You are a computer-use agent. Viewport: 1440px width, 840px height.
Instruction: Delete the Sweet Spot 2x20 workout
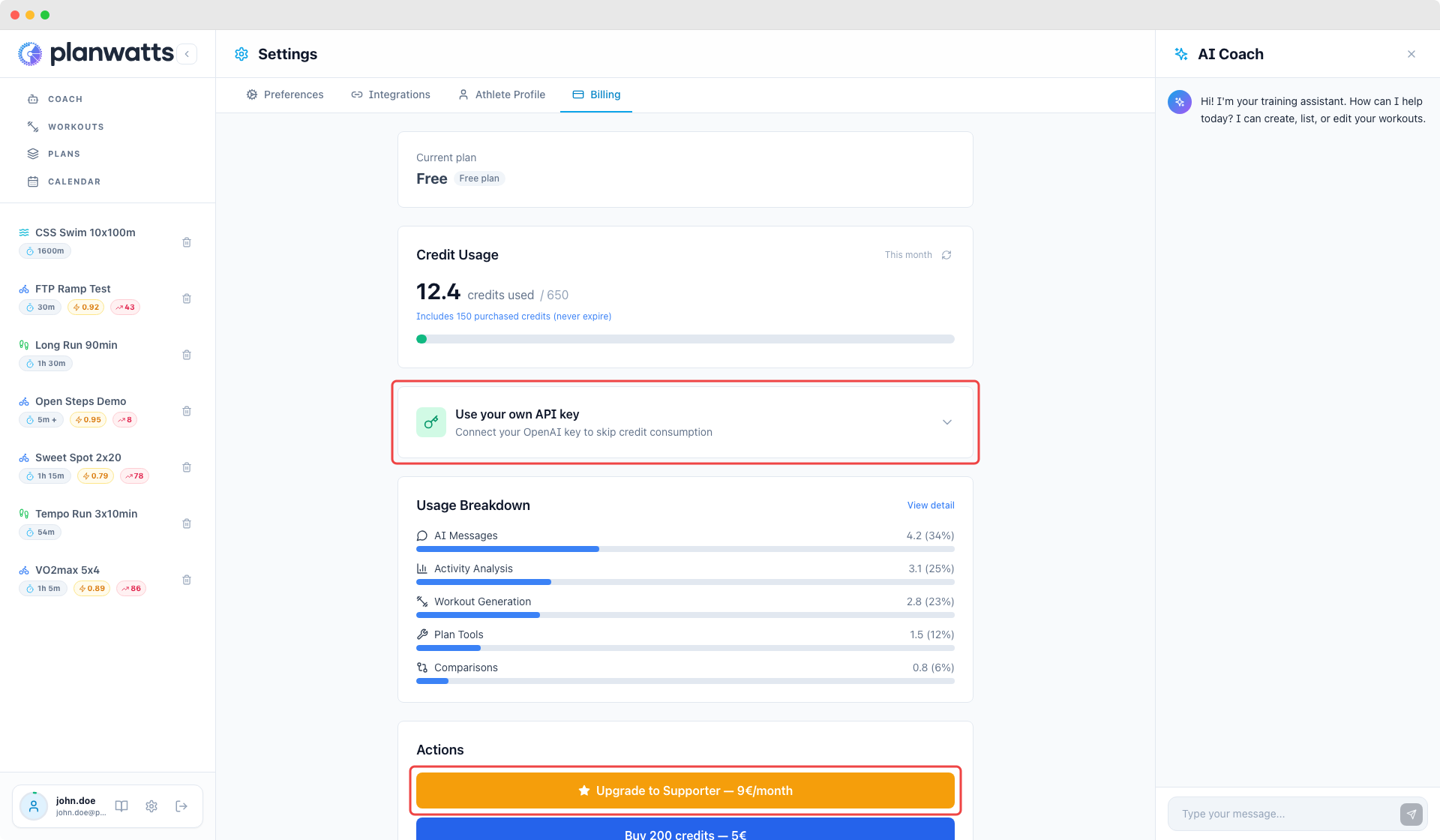coord(187,467)
